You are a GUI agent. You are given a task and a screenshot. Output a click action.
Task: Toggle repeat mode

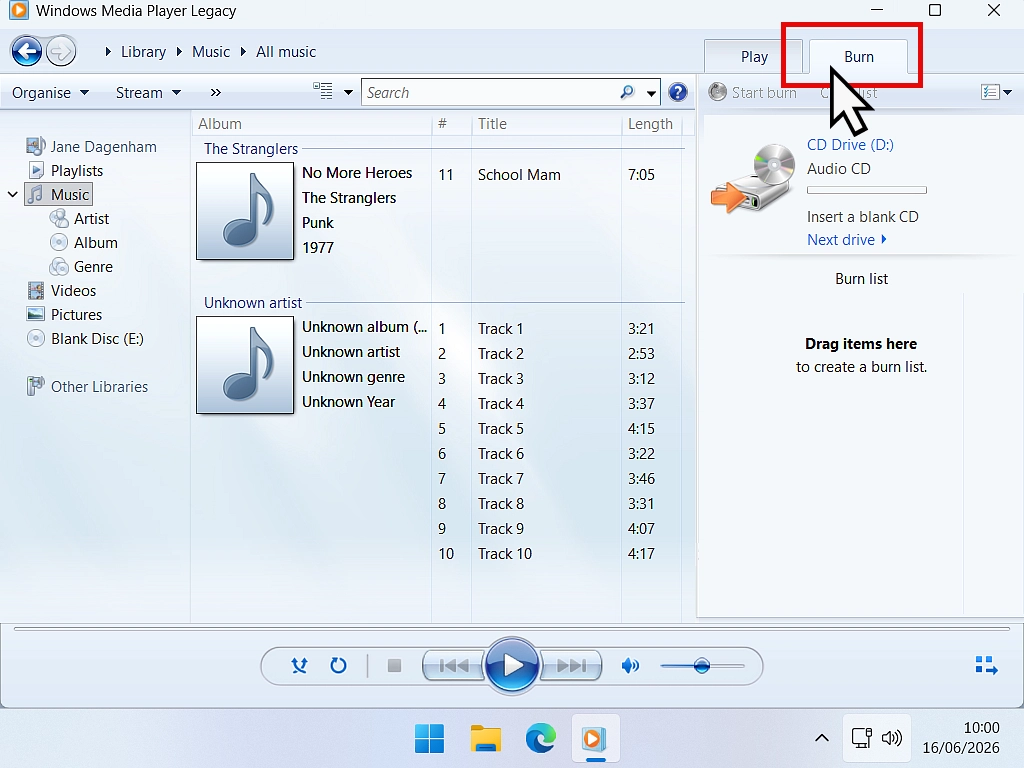(338, 666)
